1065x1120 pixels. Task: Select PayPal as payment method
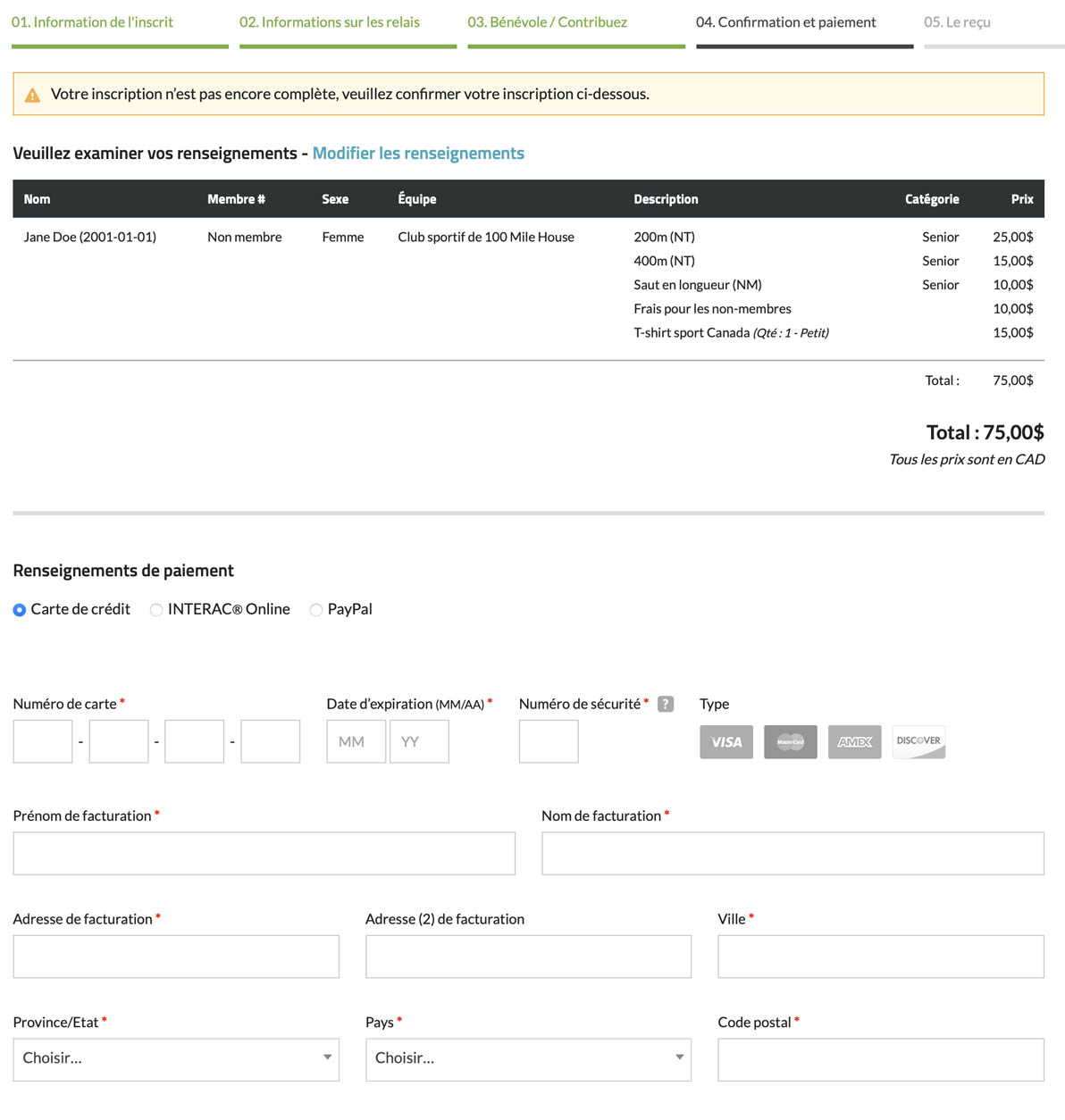coord(316,610)
